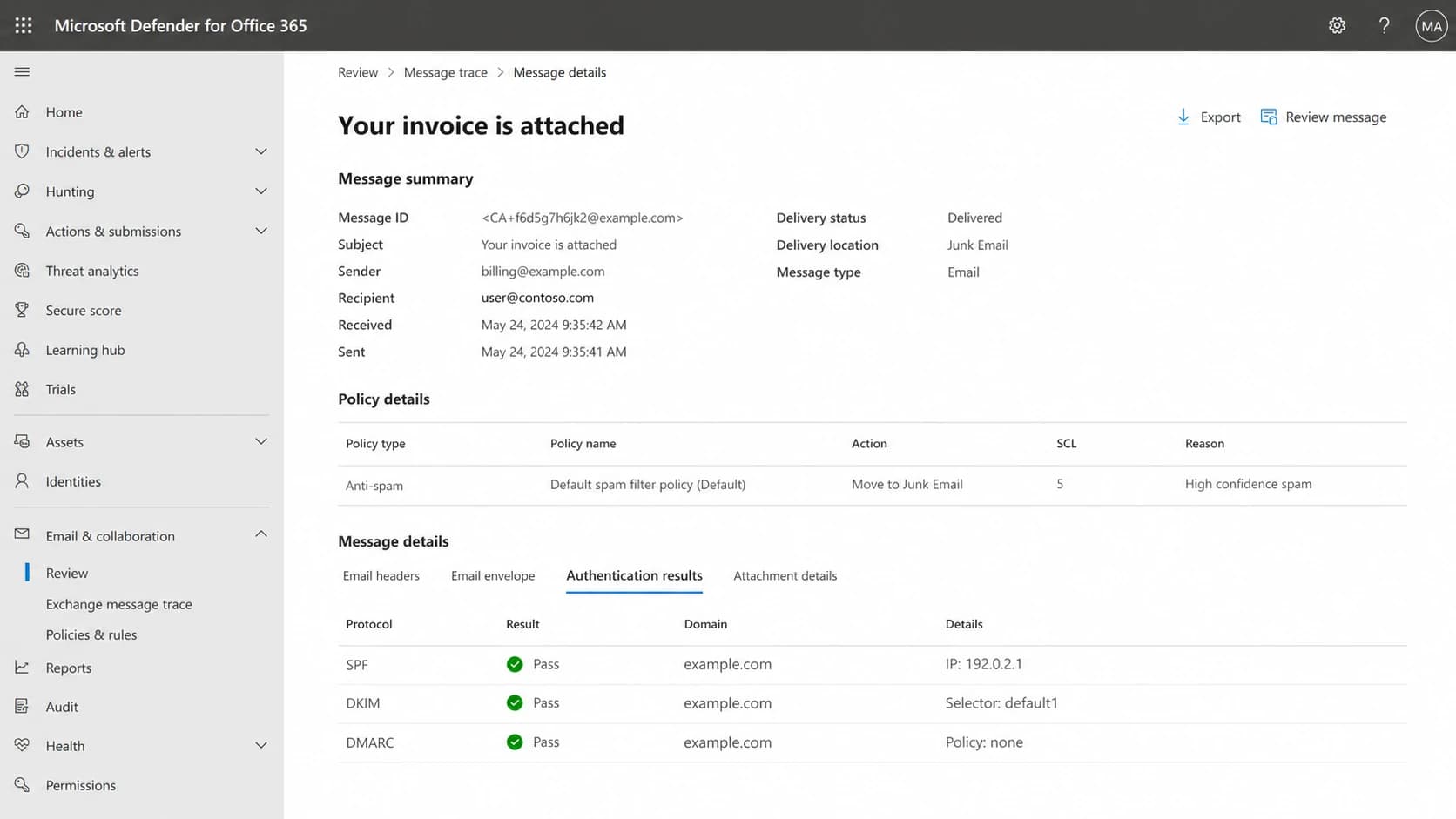Click the Email & collaboration envelope icon
The height and width of the screenshot is (819, 1456).
(23, 534)
